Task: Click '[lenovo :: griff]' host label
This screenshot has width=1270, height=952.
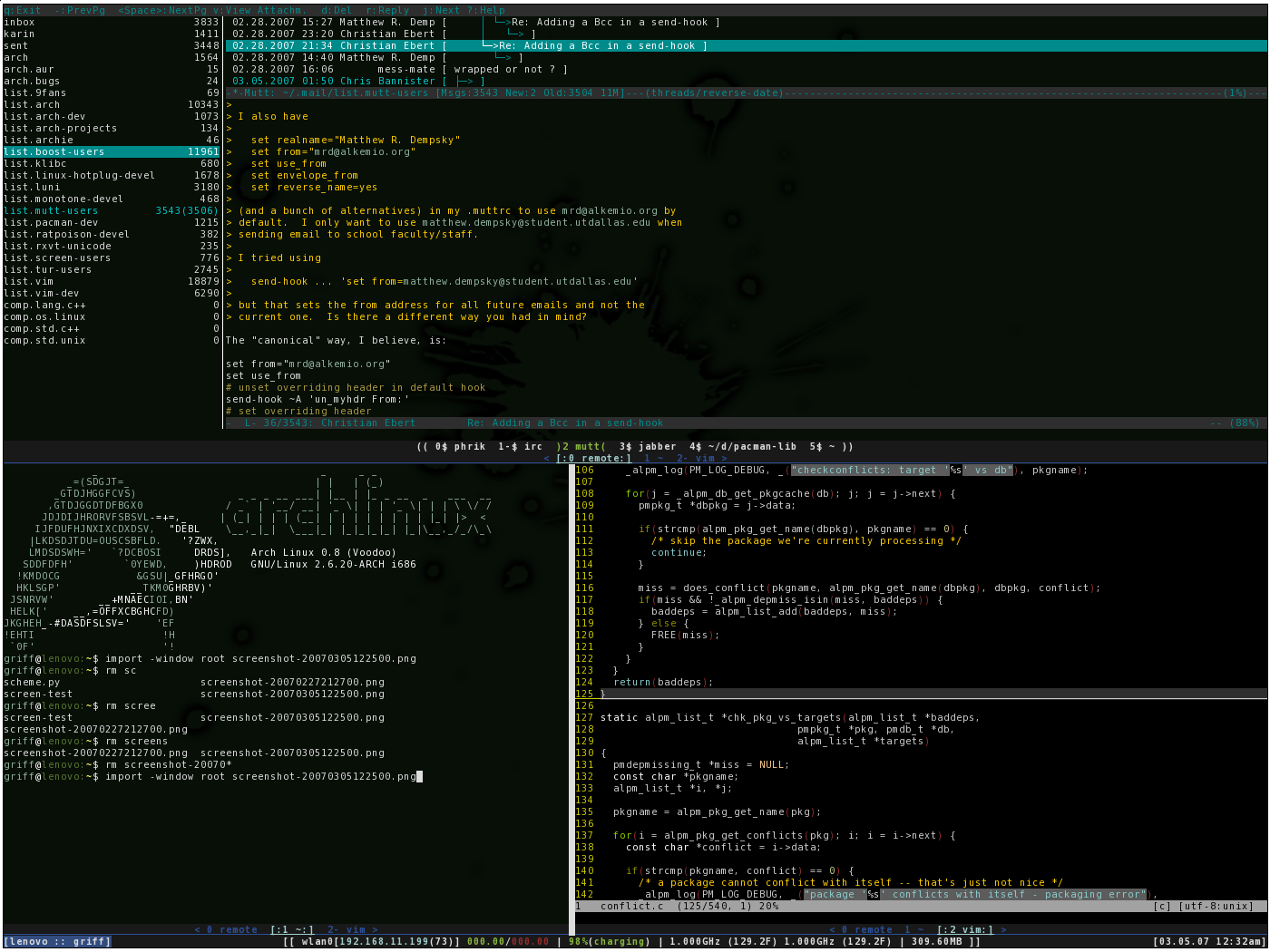Action: point(57,941)
